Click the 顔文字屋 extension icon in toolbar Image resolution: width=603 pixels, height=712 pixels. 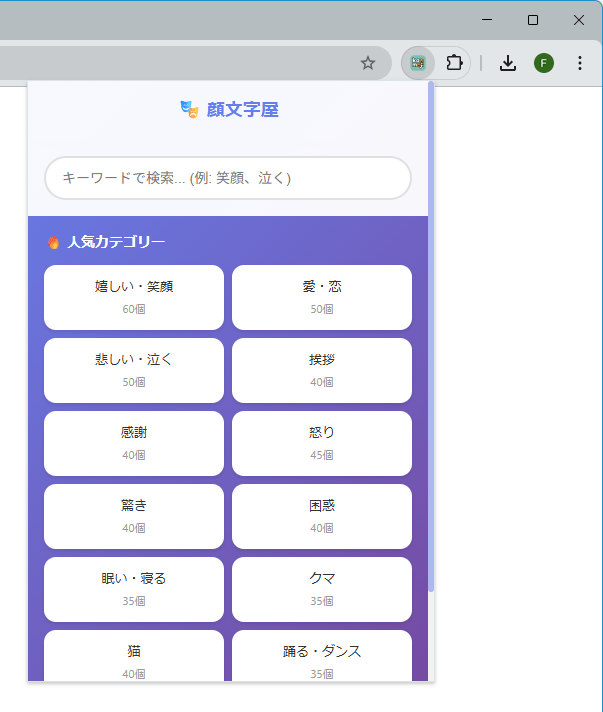pyautogui.click(x=418, y=63)
